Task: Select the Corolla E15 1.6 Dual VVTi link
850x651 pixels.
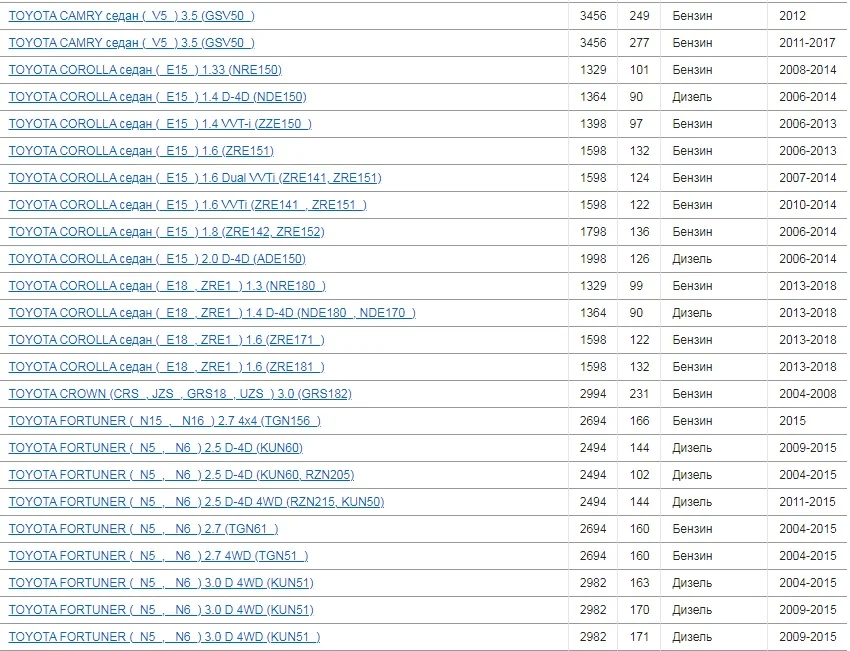Action: (x=195, y=178)
